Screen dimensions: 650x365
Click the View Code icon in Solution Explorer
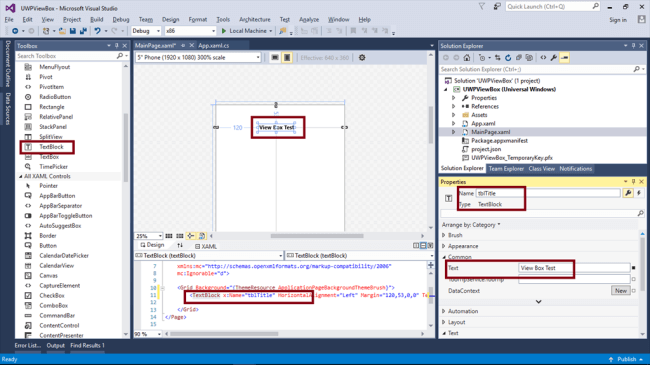543,58
